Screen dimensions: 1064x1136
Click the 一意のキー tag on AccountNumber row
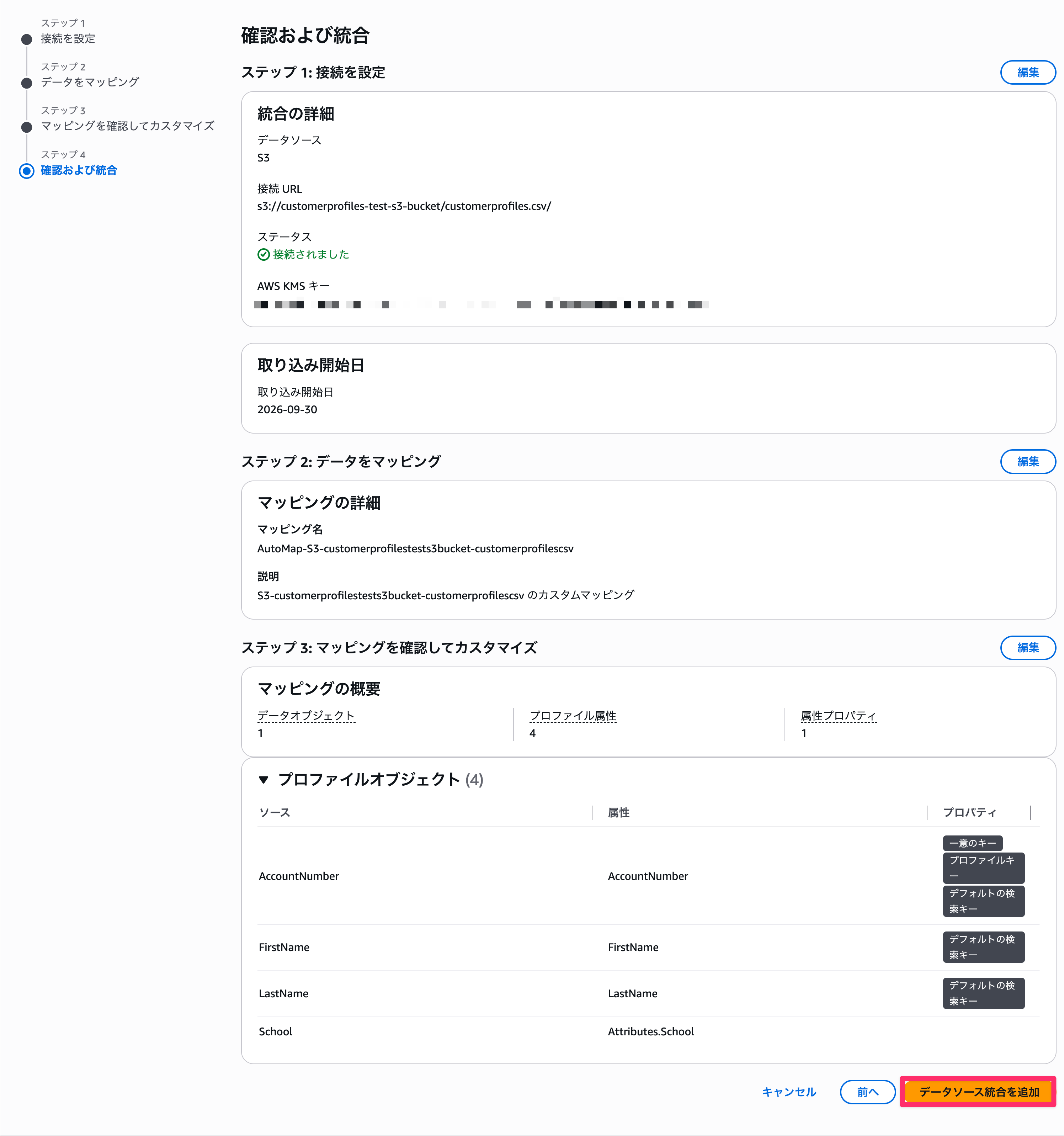pyautogui.click(x=972, y=843)
